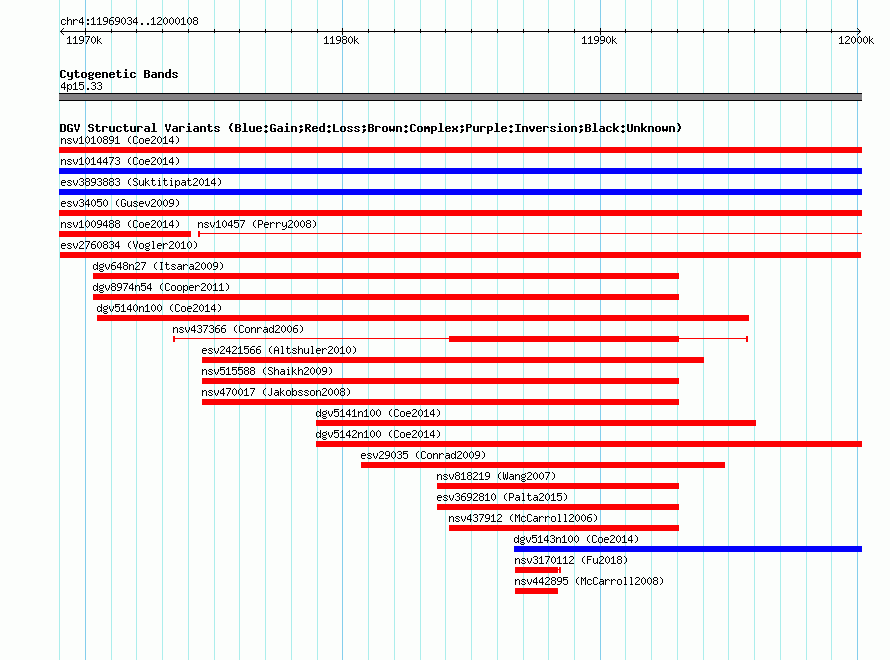Click the nsv1010891 (Coe2014) red loss bar

click(x=460, y=150)
